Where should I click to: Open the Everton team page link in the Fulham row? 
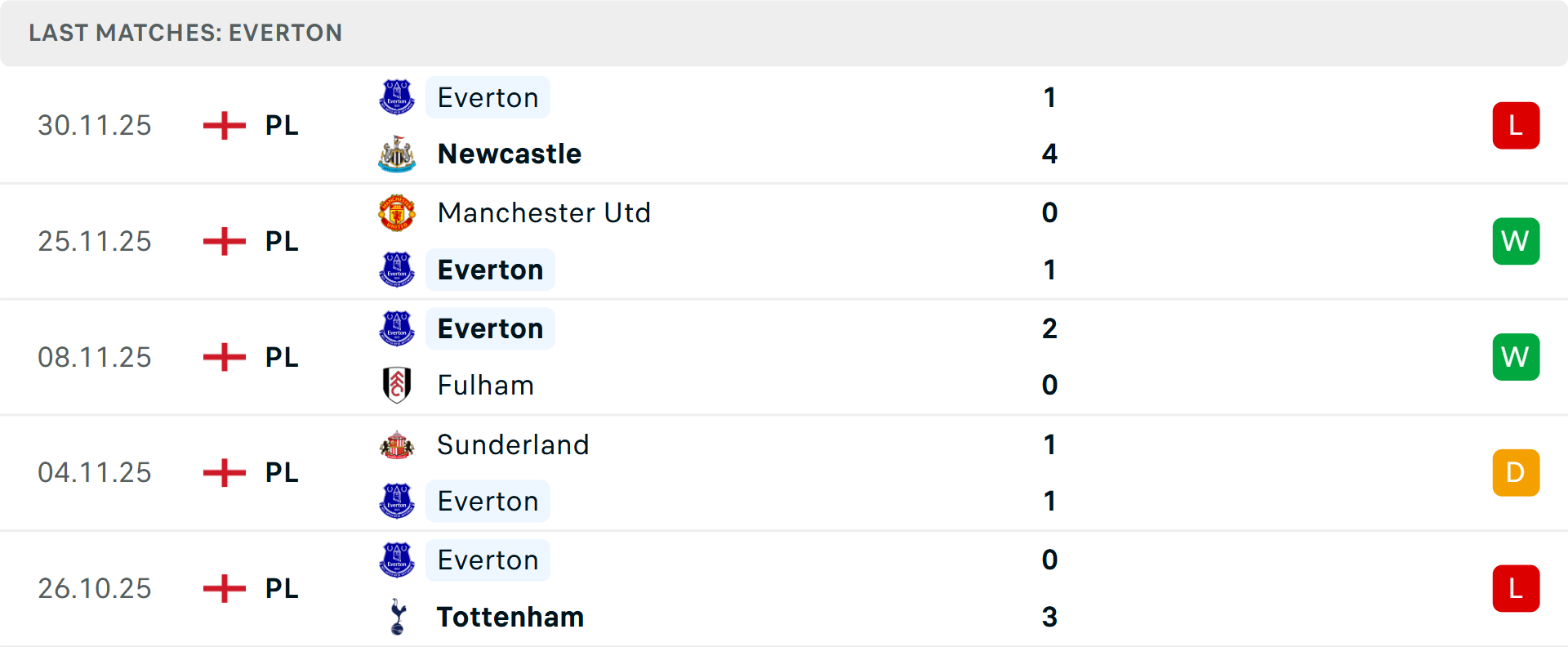pyautogui.click(x=489, y=328)
